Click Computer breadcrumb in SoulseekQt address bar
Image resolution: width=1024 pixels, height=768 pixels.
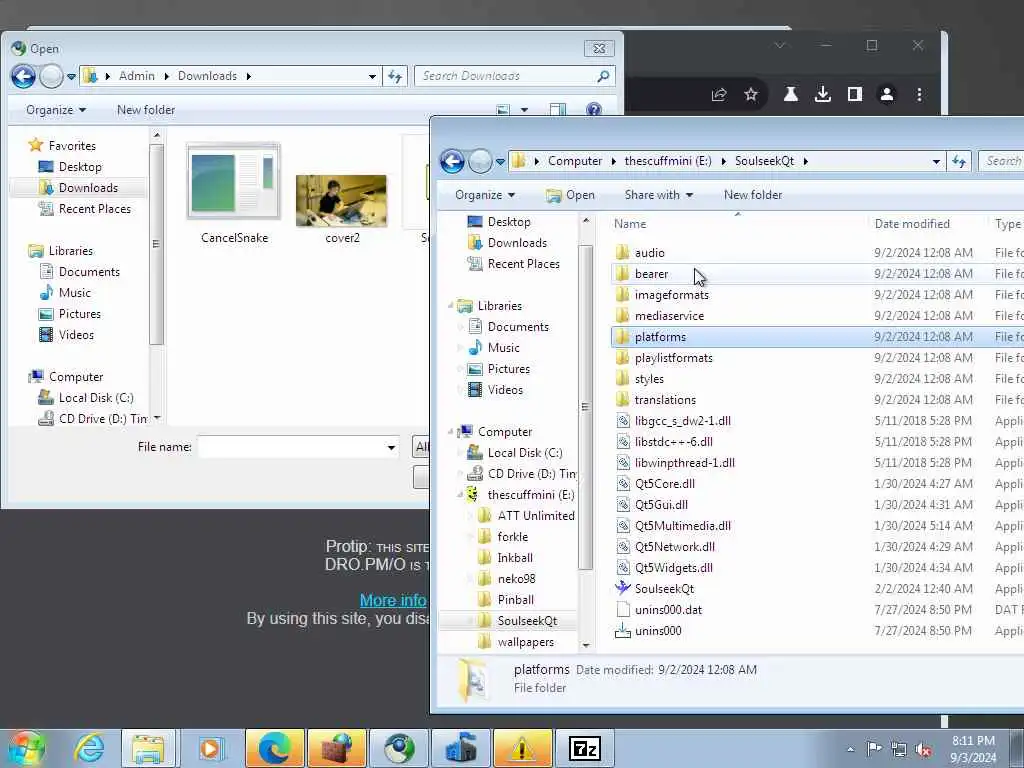click(575, 161)
